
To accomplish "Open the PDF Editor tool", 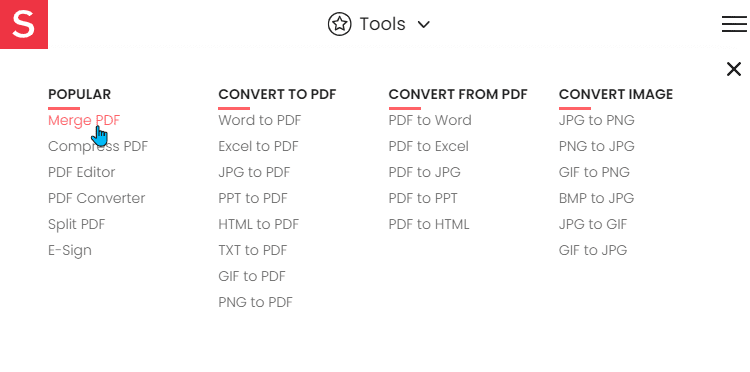I will tap(81, 172).
